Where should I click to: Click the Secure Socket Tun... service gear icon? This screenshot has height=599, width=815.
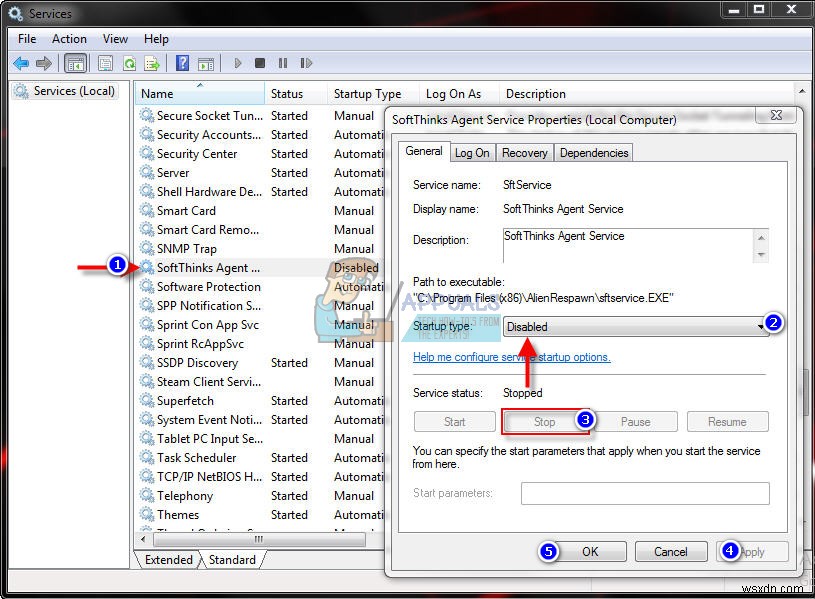[147, 115]
